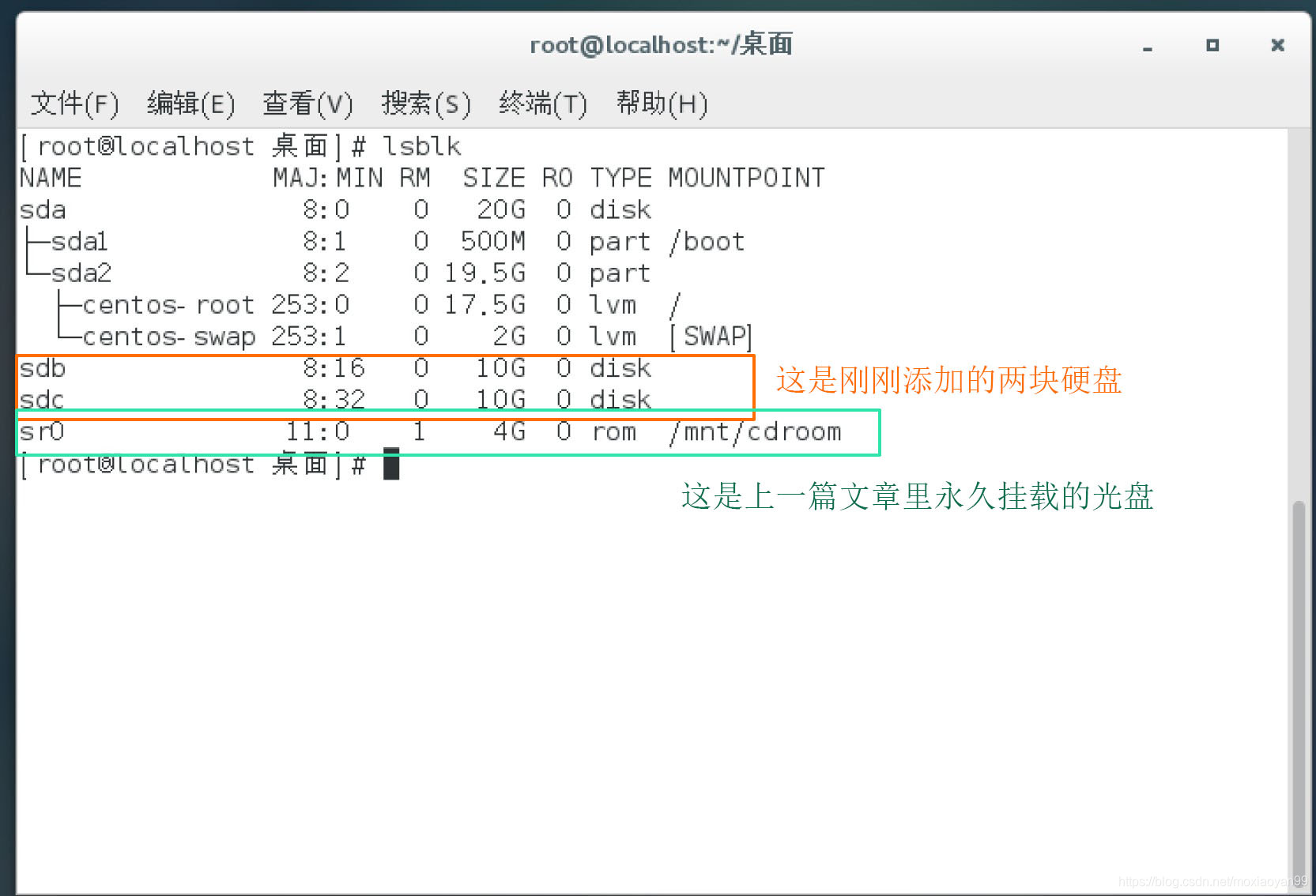Screen dimensions: 1316x896
Task: Maximize the terminal window
Action: (x=1212, y=46)
